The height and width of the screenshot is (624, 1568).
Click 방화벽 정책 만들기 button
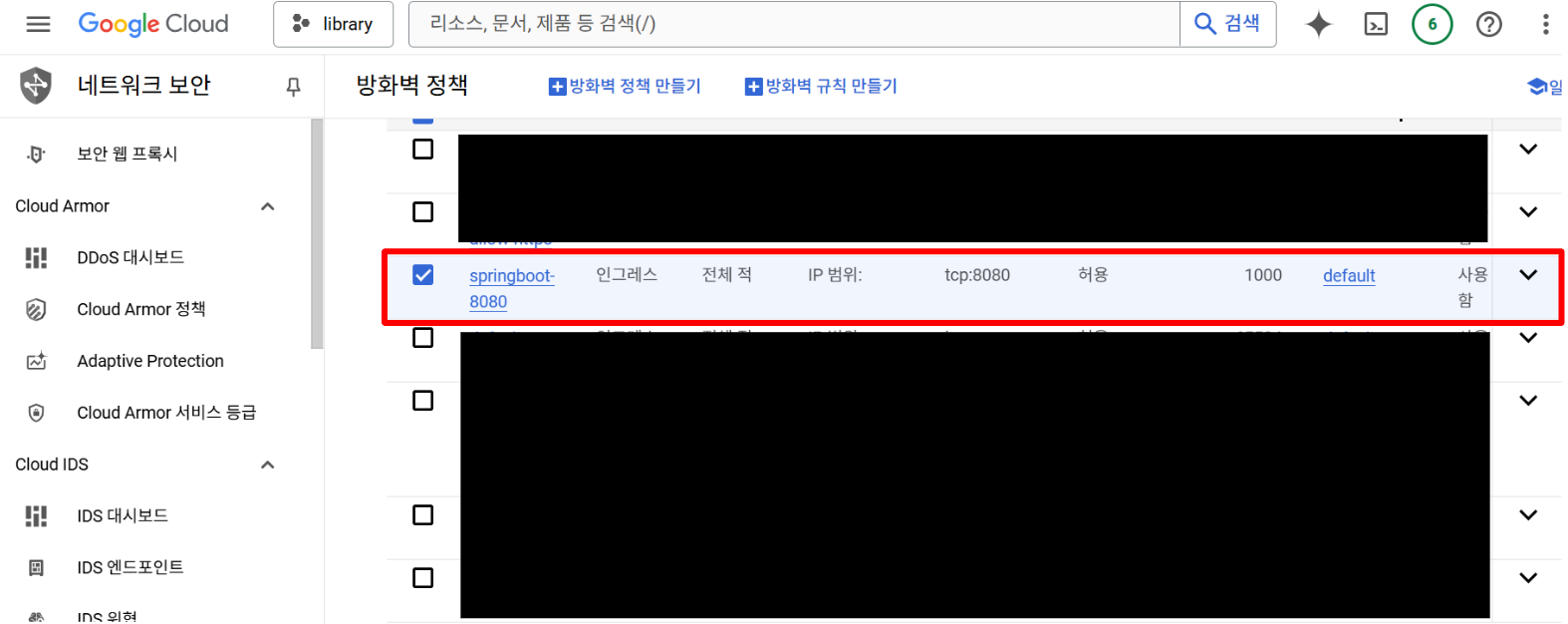click(625, 87)
